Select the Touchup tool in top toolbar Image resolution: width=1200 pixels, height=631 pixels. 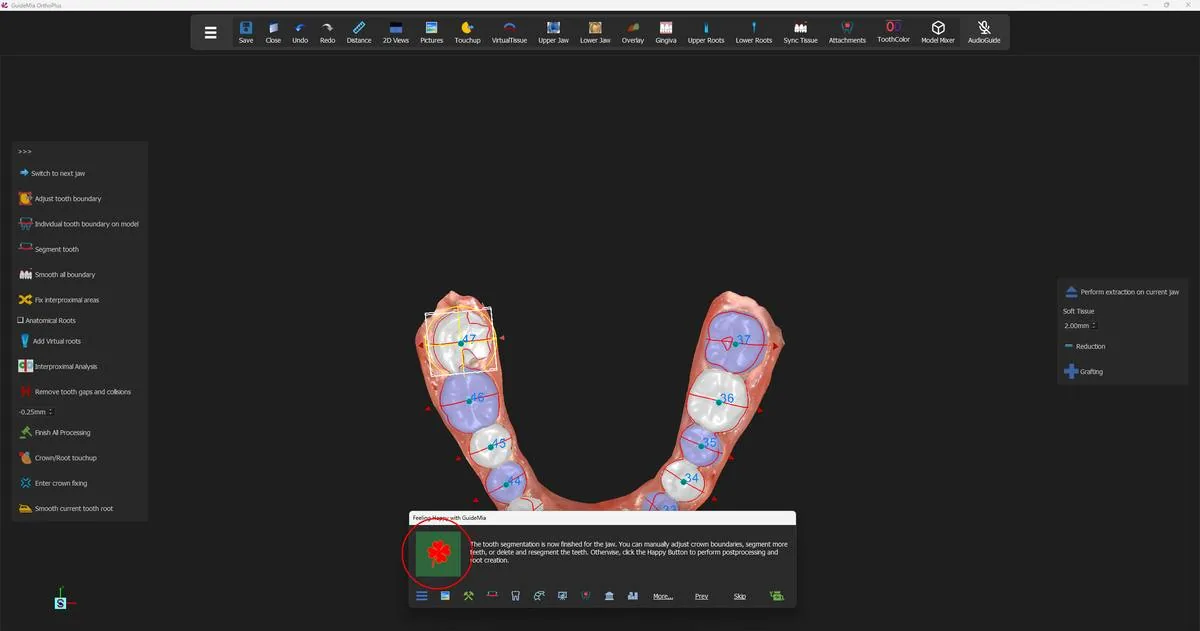467,33
